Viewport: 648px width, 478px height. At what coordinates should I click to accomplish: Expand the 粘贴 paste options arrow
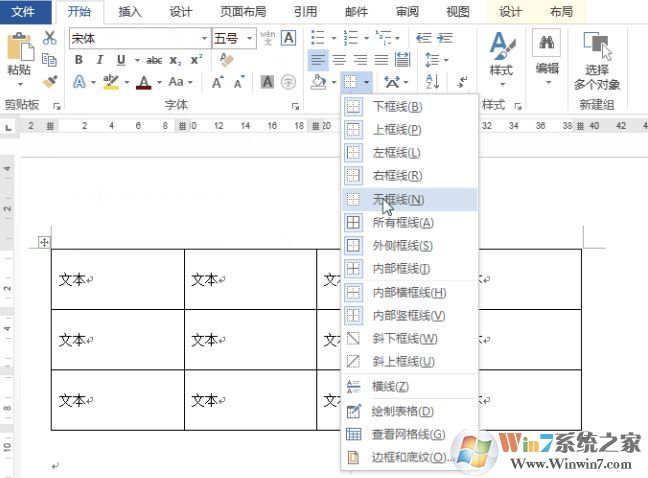pyautogui.click(x=20, y=84)
